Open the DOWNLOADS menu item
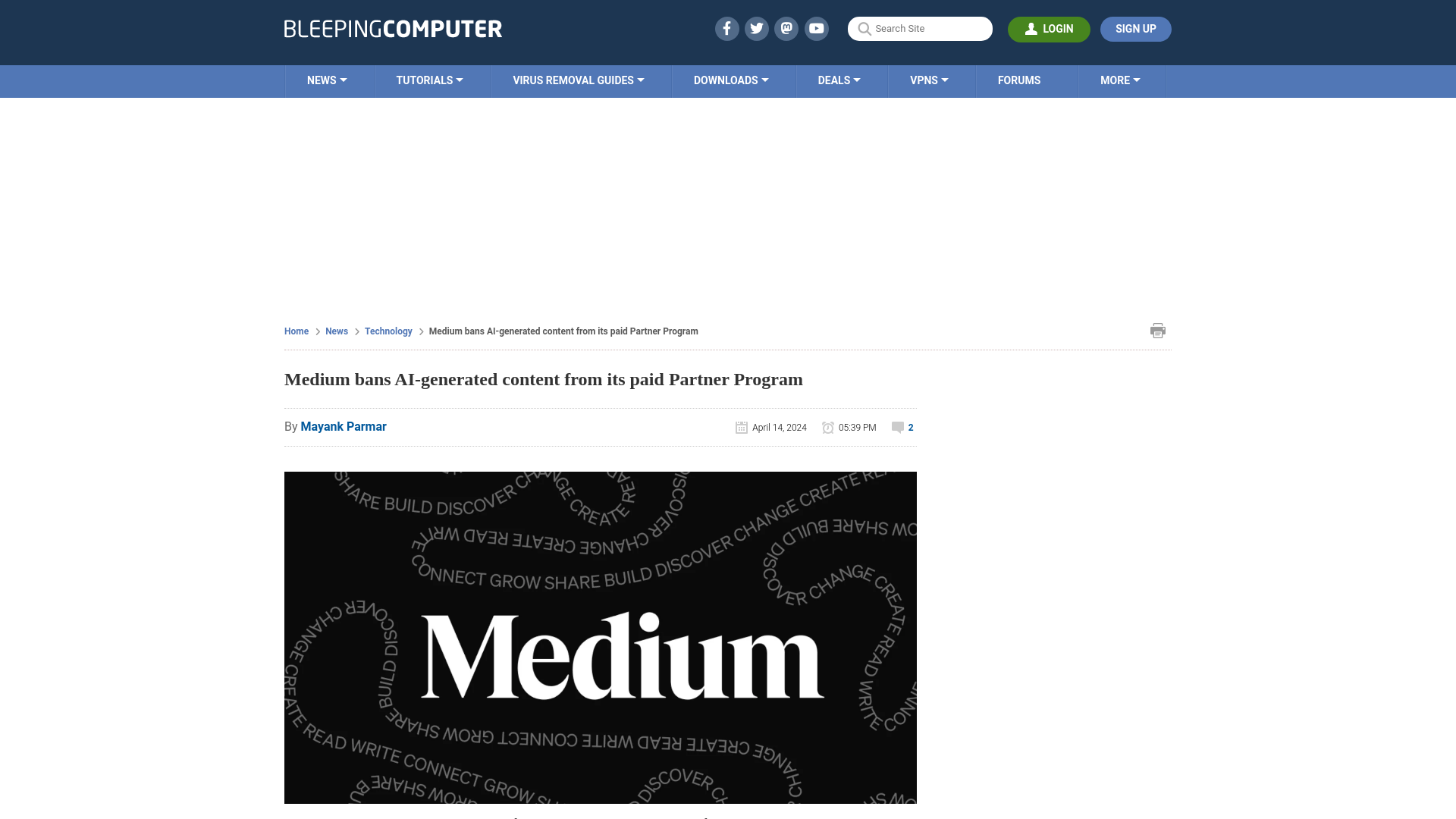 [731, 80]
